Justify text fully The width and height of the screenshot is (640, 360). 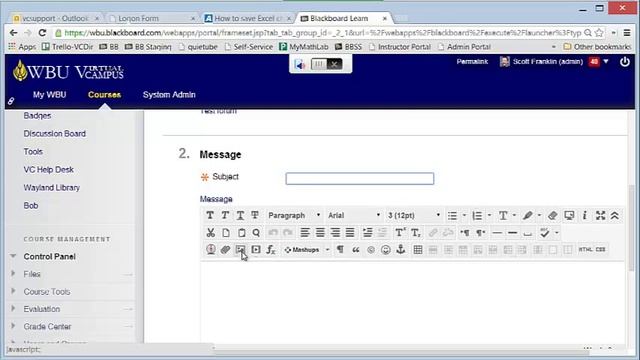350,233
